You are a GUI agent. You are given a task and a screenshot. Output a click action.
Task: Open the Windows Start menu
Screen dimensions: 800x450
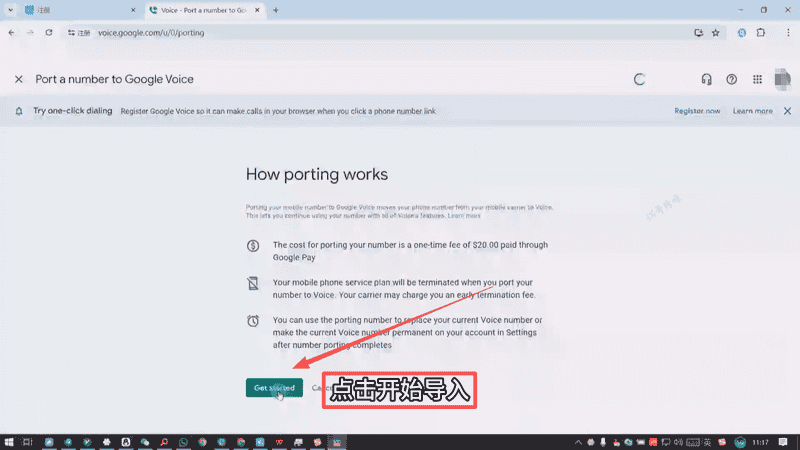click(9, 442)
